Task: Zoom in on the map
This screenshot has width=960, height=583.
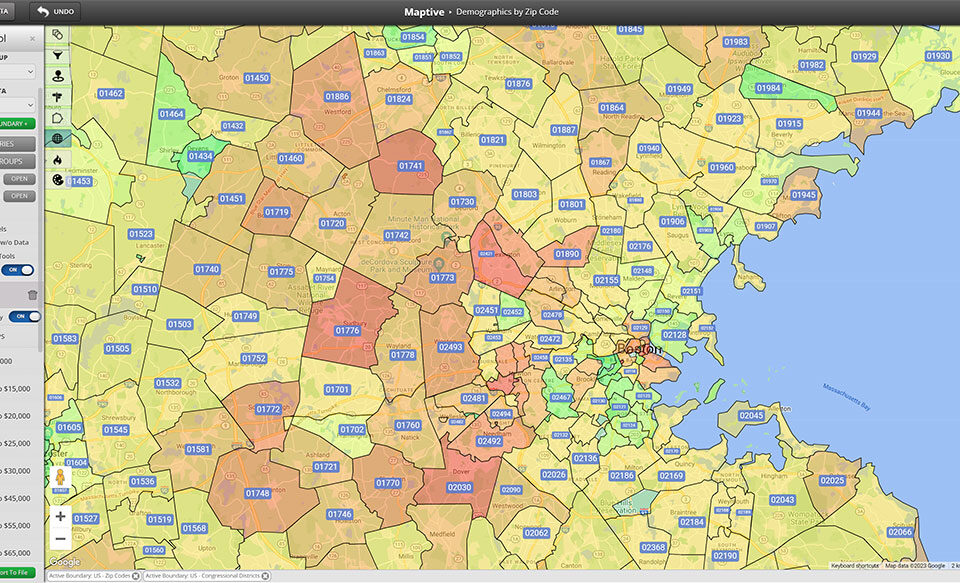Action: (x=60, y=517)
